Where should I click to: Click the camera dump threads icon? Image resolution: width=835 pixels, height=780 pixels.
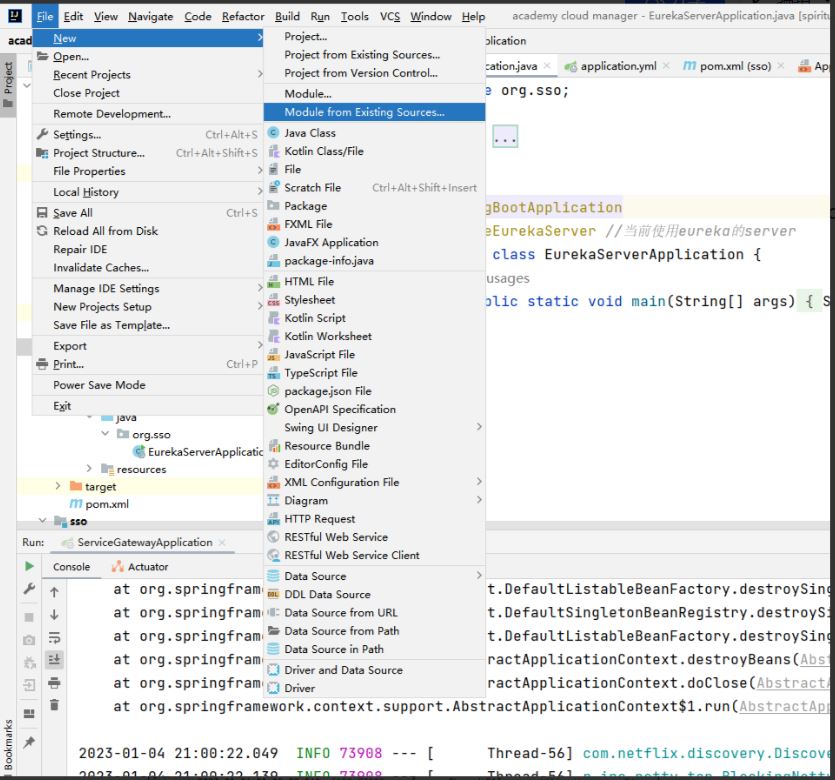(29, 640)
